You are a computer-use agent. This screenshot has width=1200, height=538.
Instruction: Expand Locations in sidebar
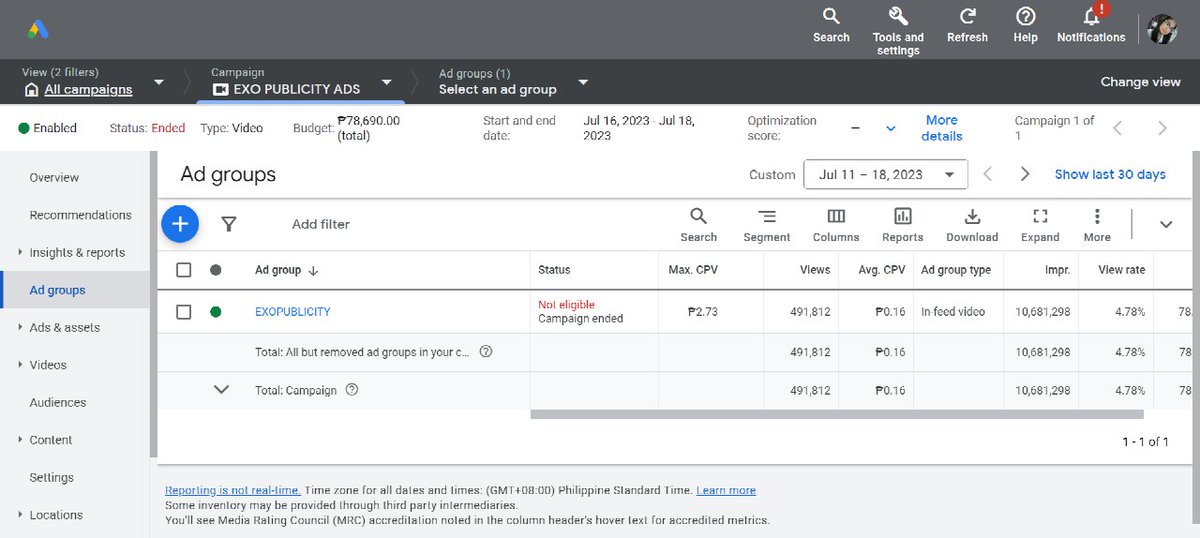tap(20, 515)
